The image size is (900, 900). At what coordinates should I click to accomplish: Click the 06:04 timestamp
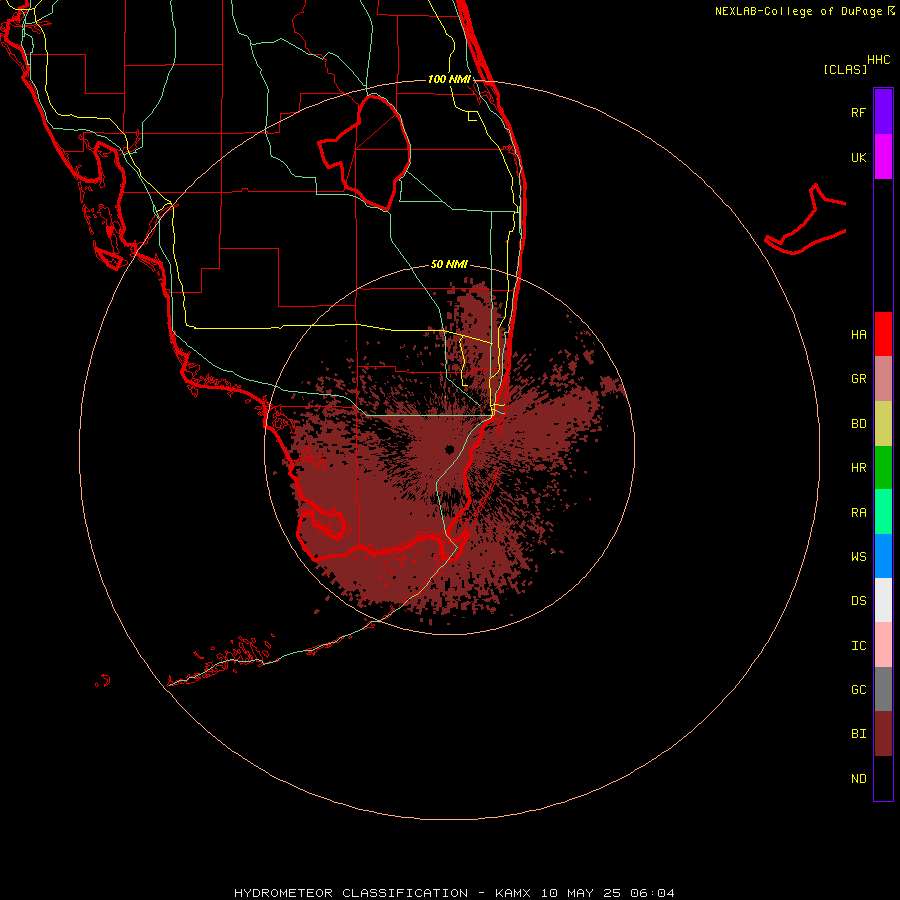652,893
